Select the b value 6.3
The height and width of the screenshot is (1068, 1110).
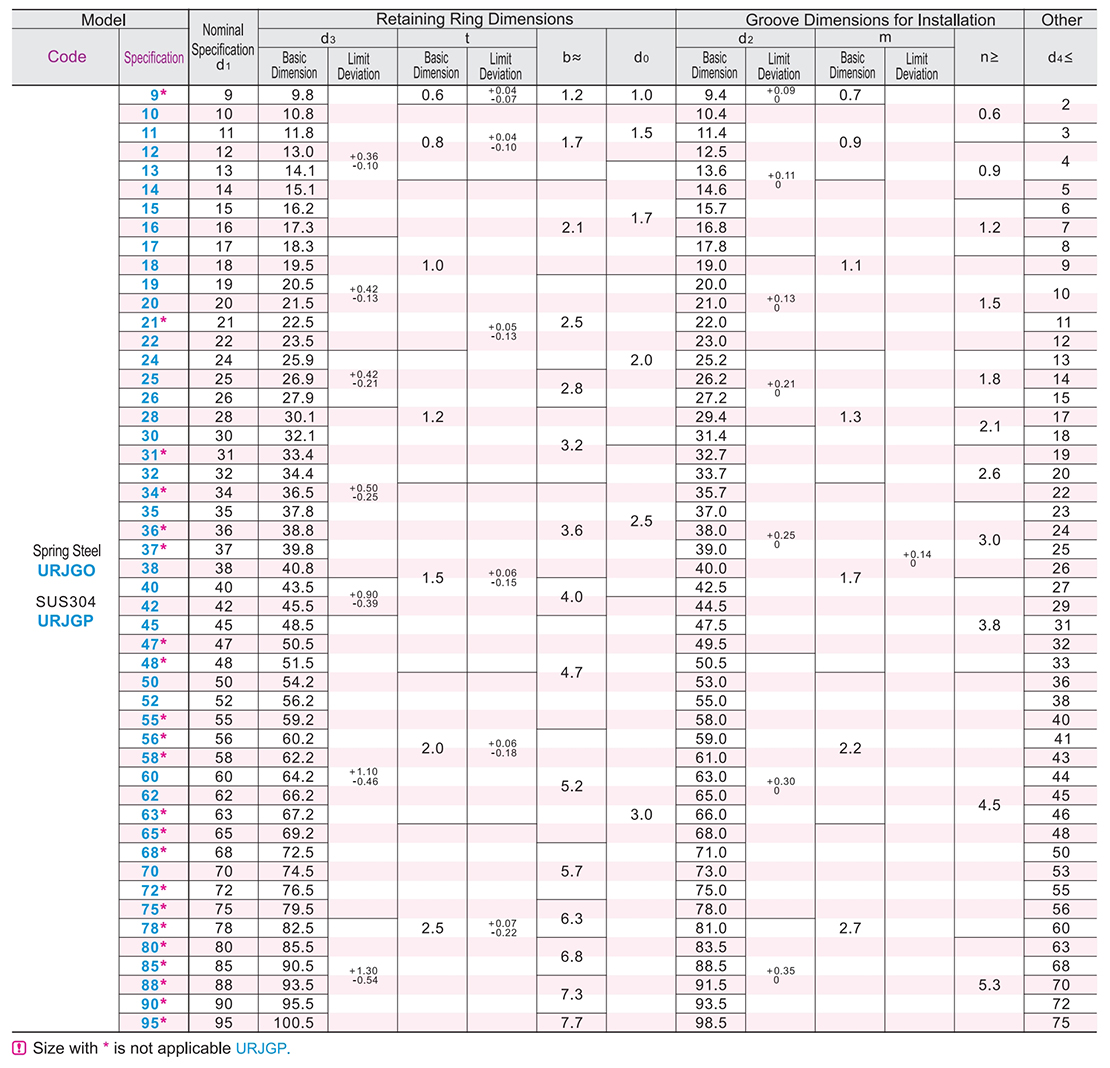coord(572,919)
